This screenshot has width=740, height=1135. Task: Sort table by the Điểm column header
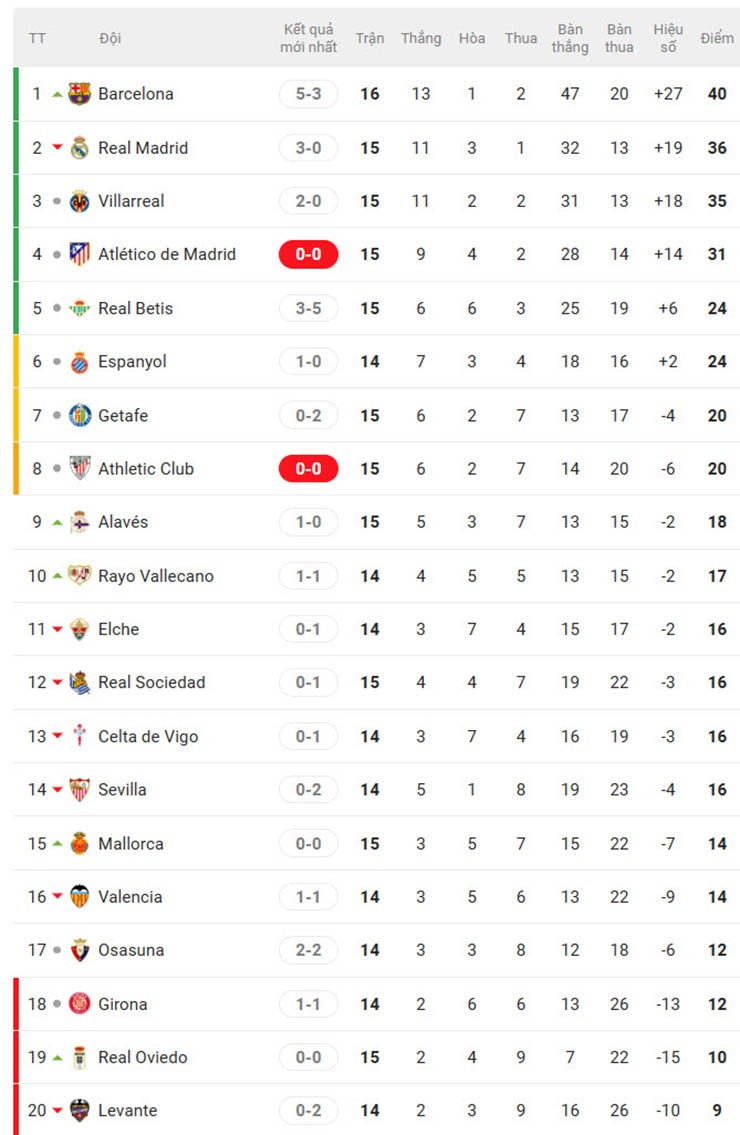click(716, 38)
